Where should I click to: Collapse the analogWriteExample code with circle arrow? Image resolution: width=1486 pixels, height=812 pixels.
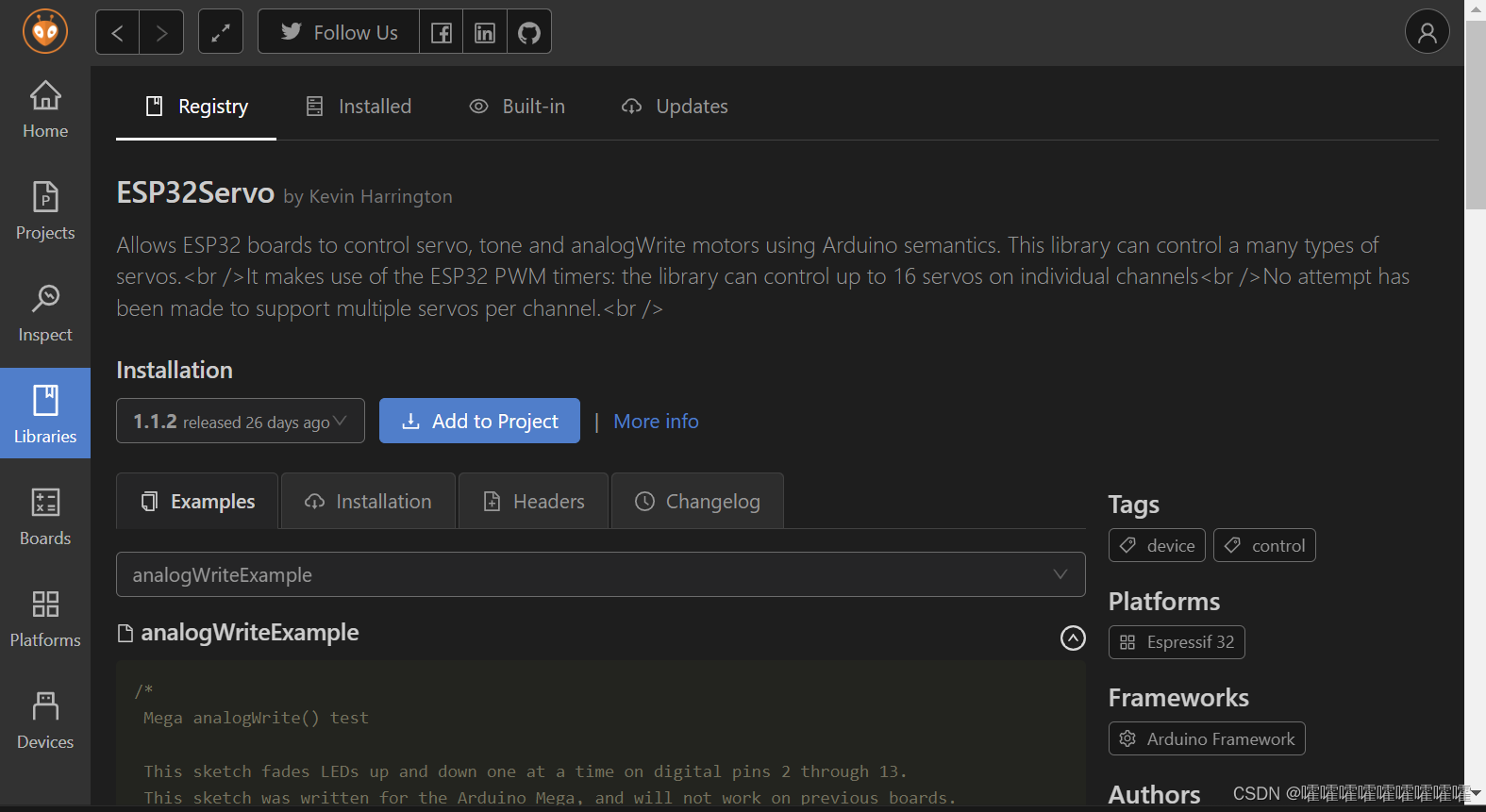[x=1073, y=638]
